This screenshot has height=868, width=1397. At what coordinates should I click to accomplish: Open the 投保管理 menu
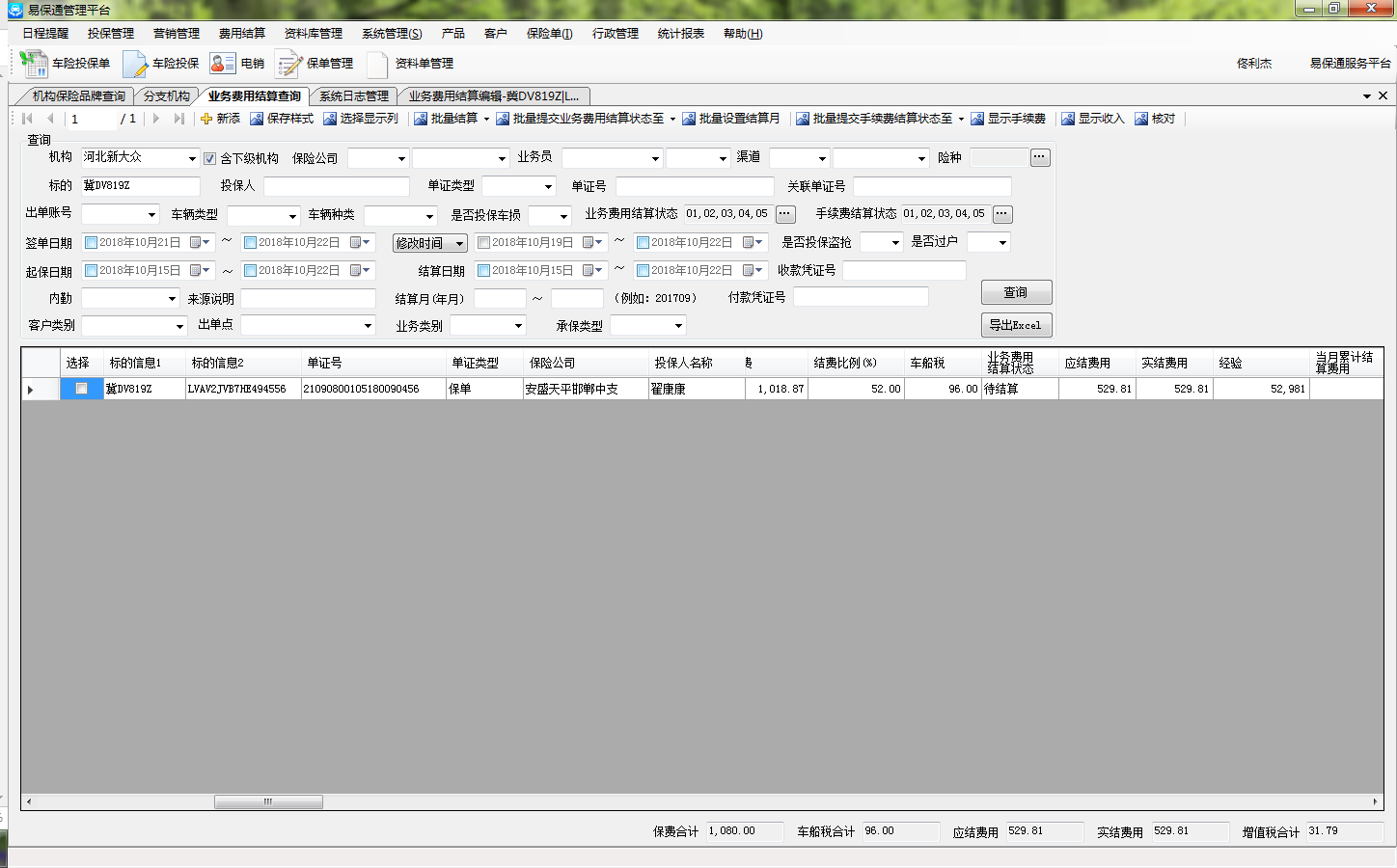pos(111,34)
